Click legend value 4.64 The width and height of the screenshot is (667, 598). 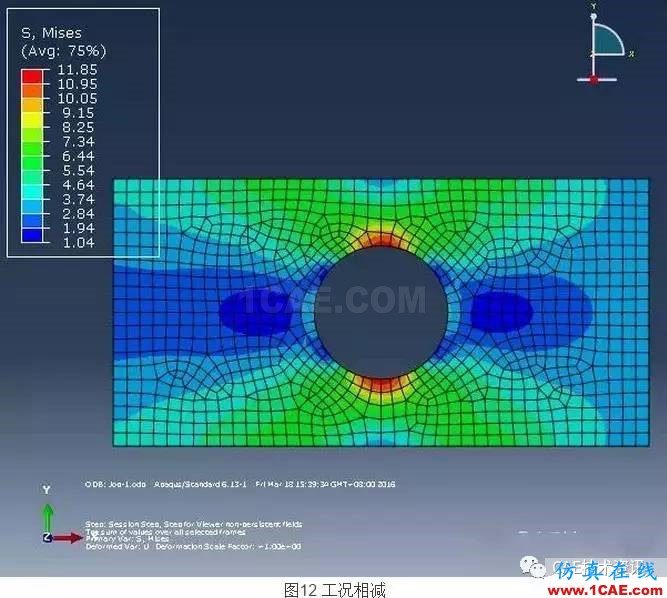point(78,185)
